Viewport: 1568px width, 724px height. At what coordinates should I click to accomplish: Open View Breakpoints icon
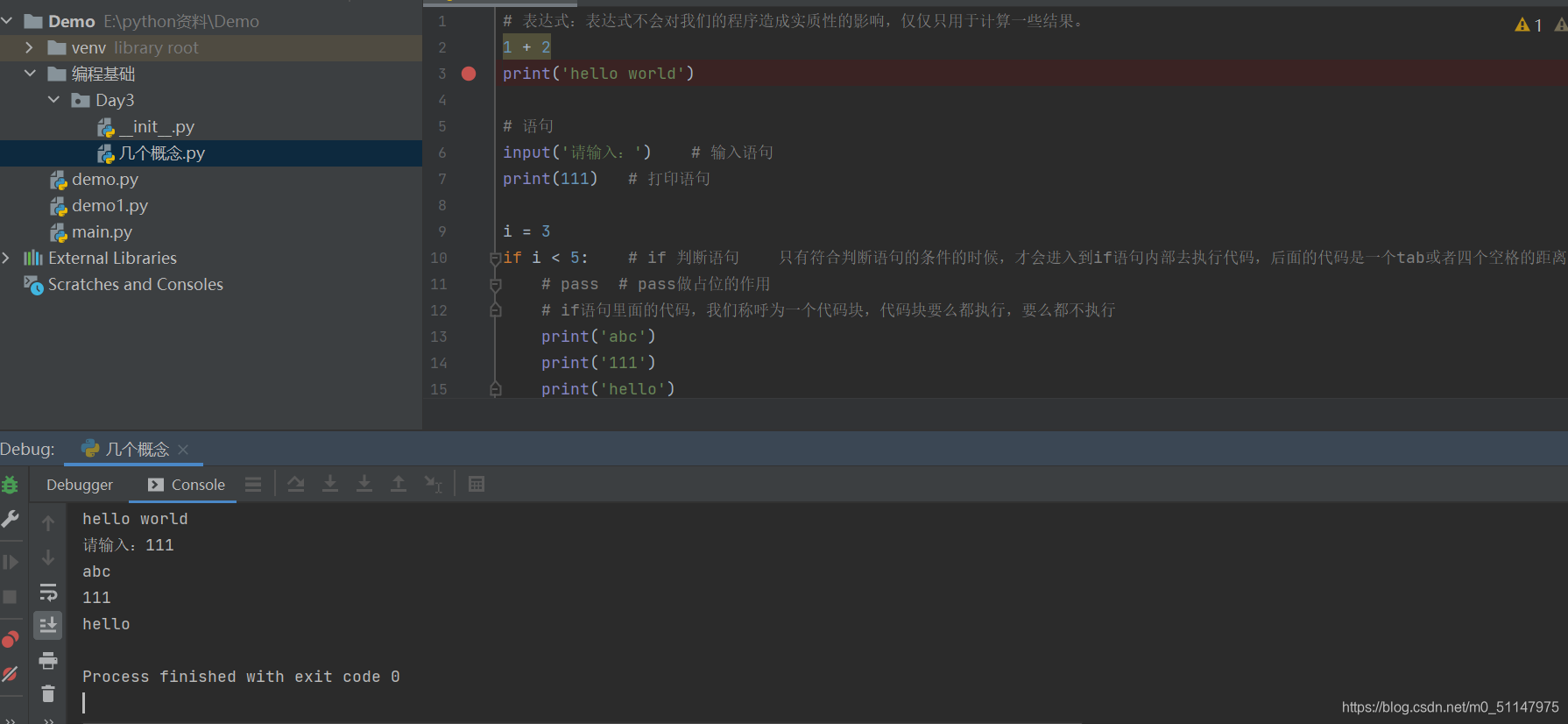pyautogui.click(x=10, y=639)
